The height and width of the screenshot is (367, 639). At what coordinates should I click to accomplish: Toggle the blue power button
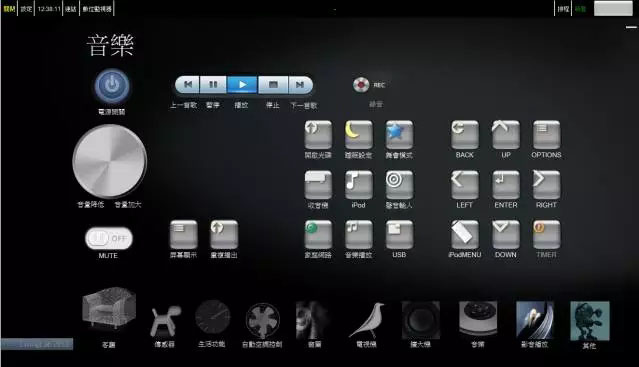click(x=112, y=86)
